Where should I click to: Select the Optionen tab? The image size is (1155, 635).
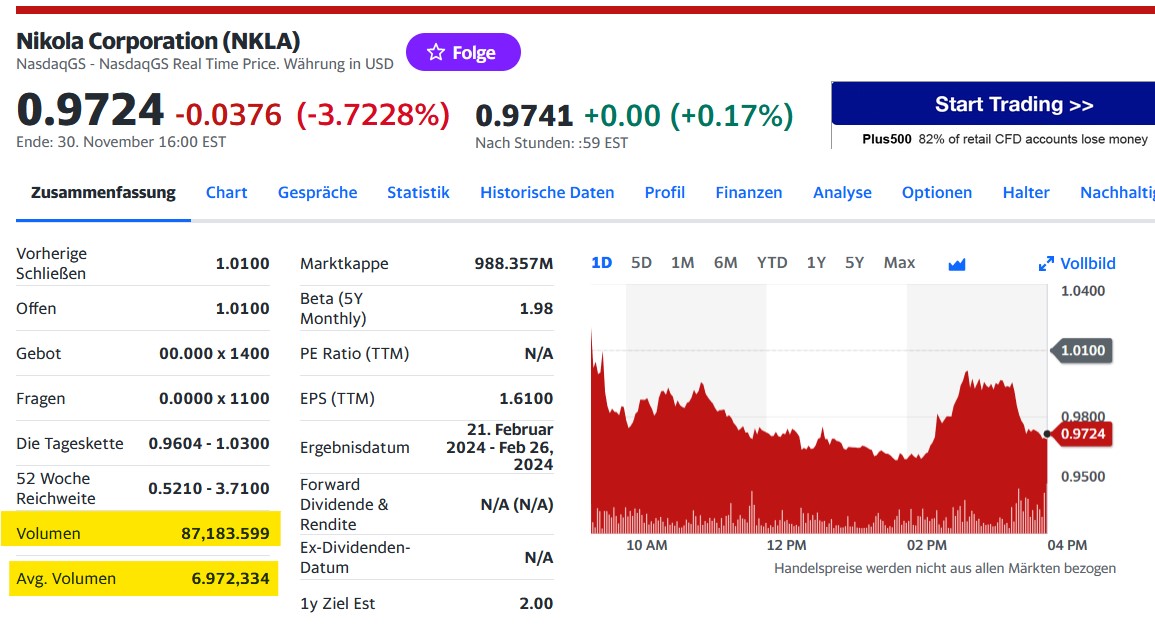coord(936,192)
